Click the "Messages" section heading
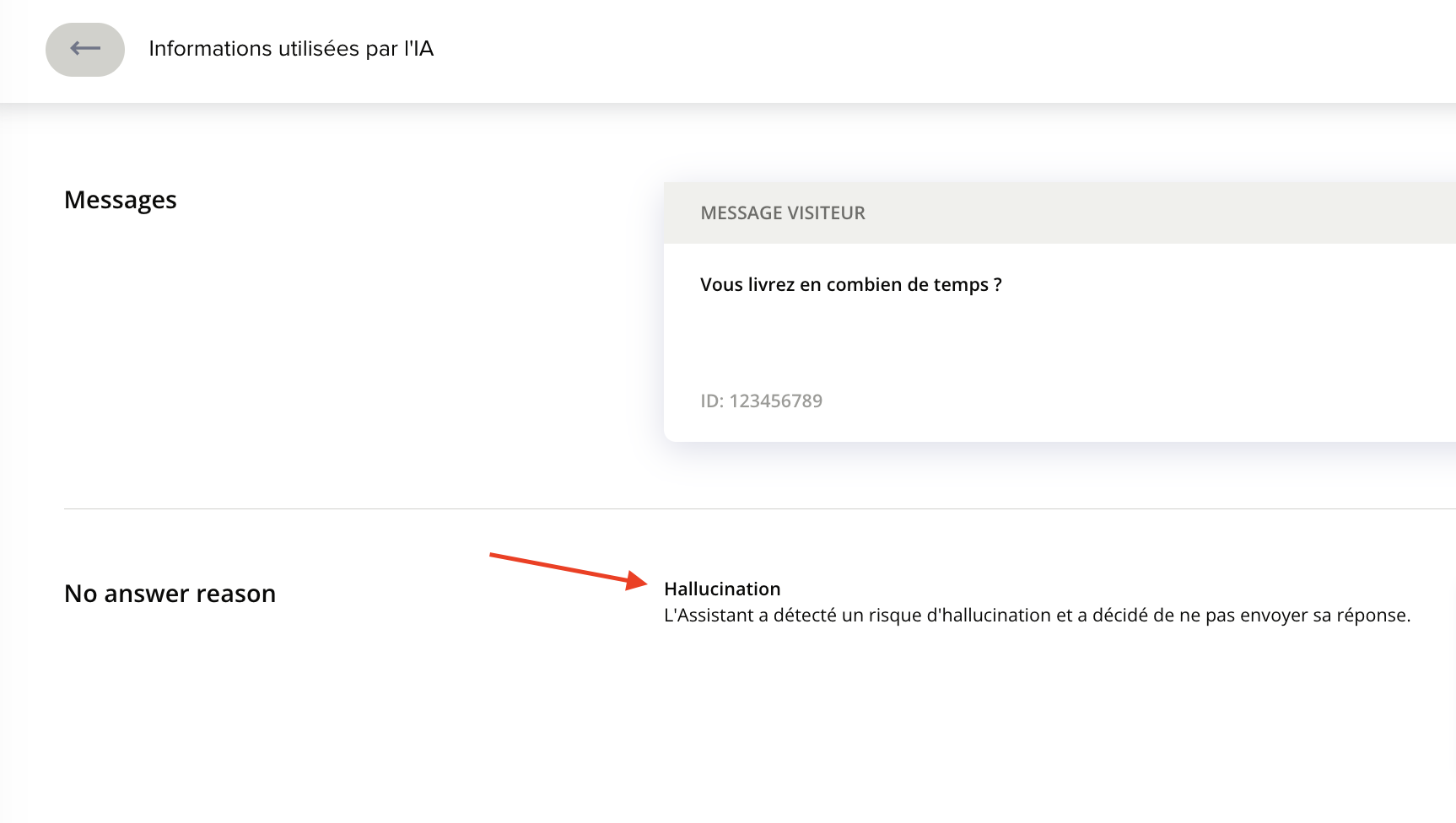This screenshot has height=823, width=1456. pyautogui.click(x=121, y=200)
